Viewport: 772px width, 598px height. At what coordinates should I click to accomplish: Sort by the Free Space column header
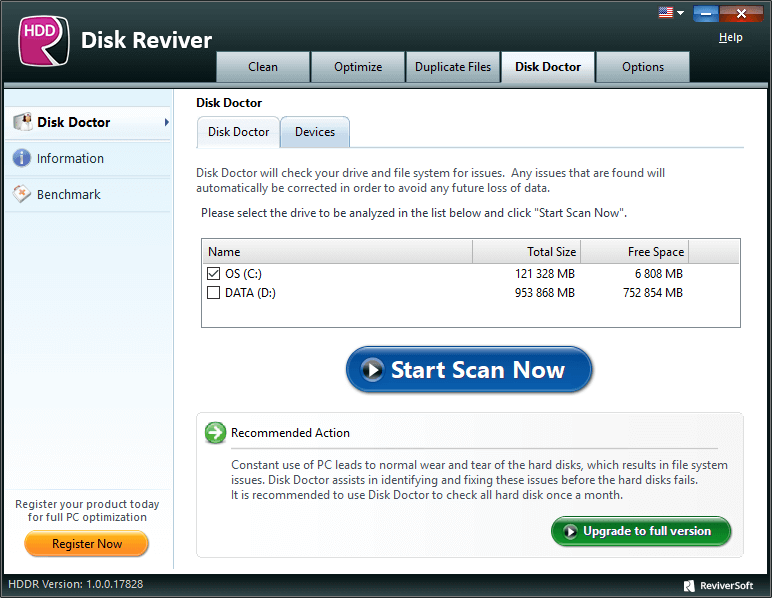(x=635, y=252)
